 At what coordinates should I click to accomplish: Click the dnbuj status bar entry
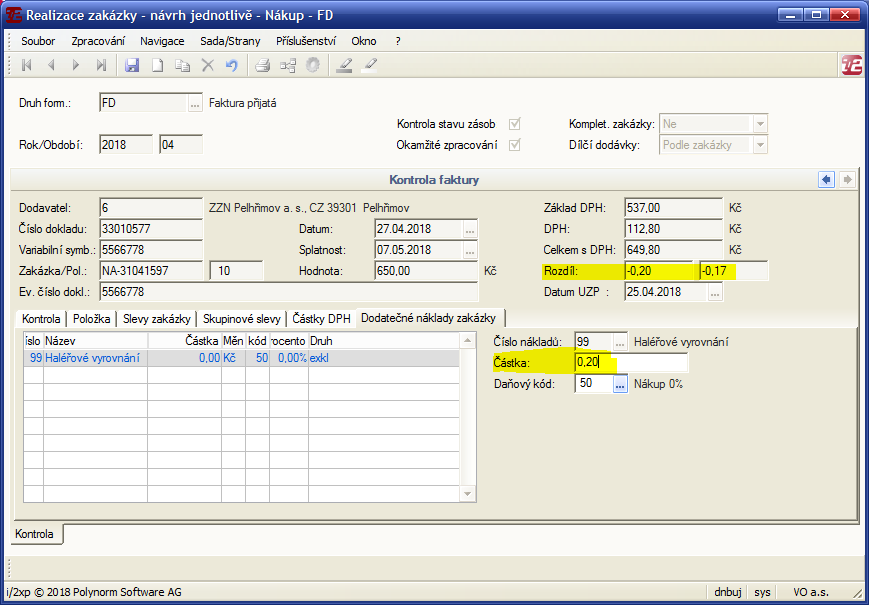click(x=728, y=592)
